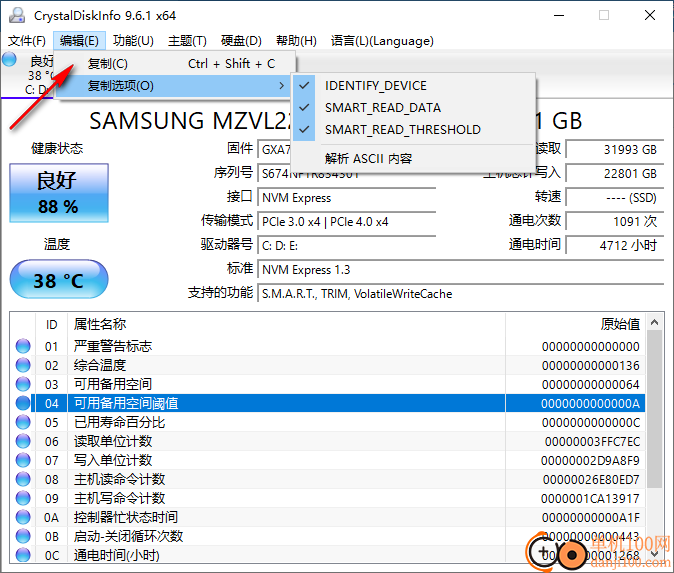The width and height of the screenshot is (674, 573).
Task: Open the 文件(F) menu
Action: [27, 41]
